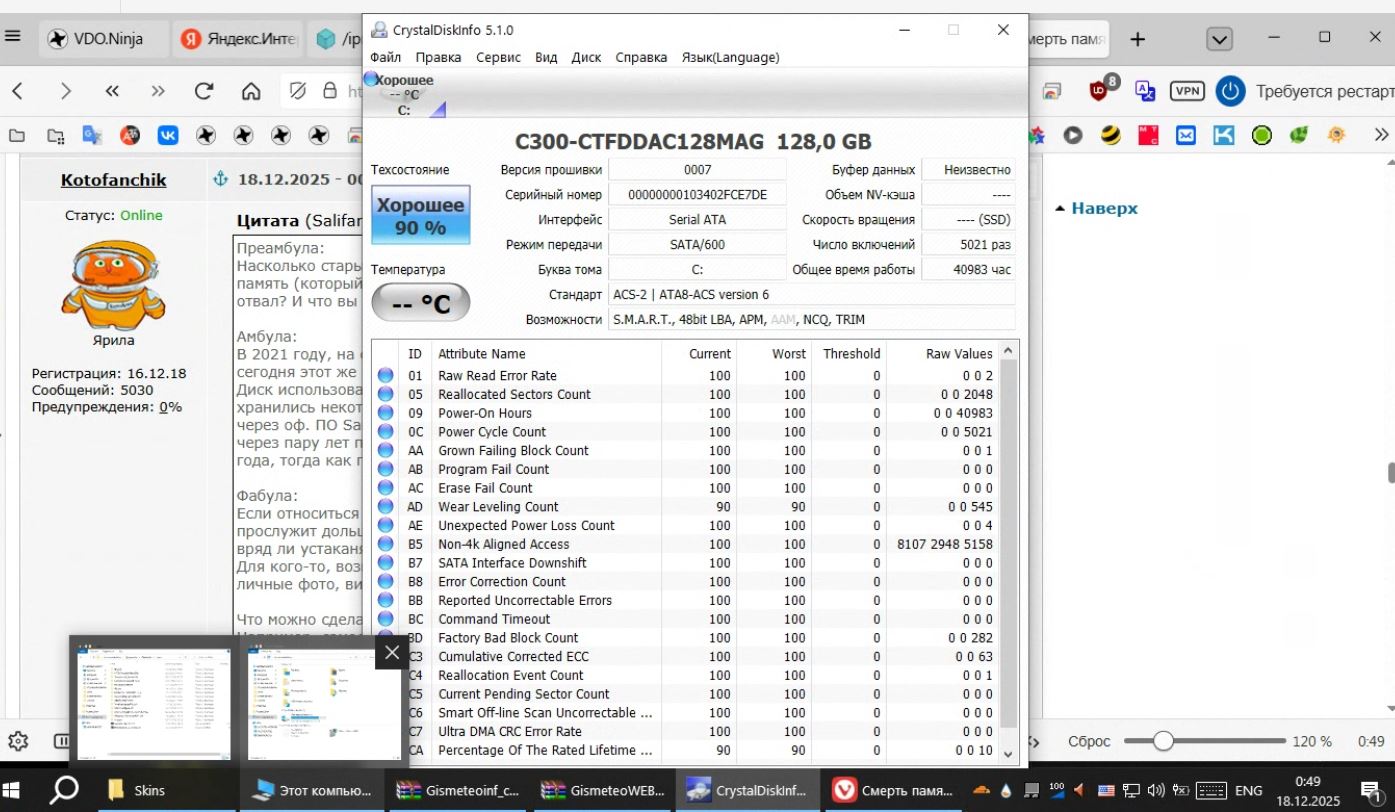Screen dimensions: 1395x812
Task: Click the temperature display button
Action: 420,303
